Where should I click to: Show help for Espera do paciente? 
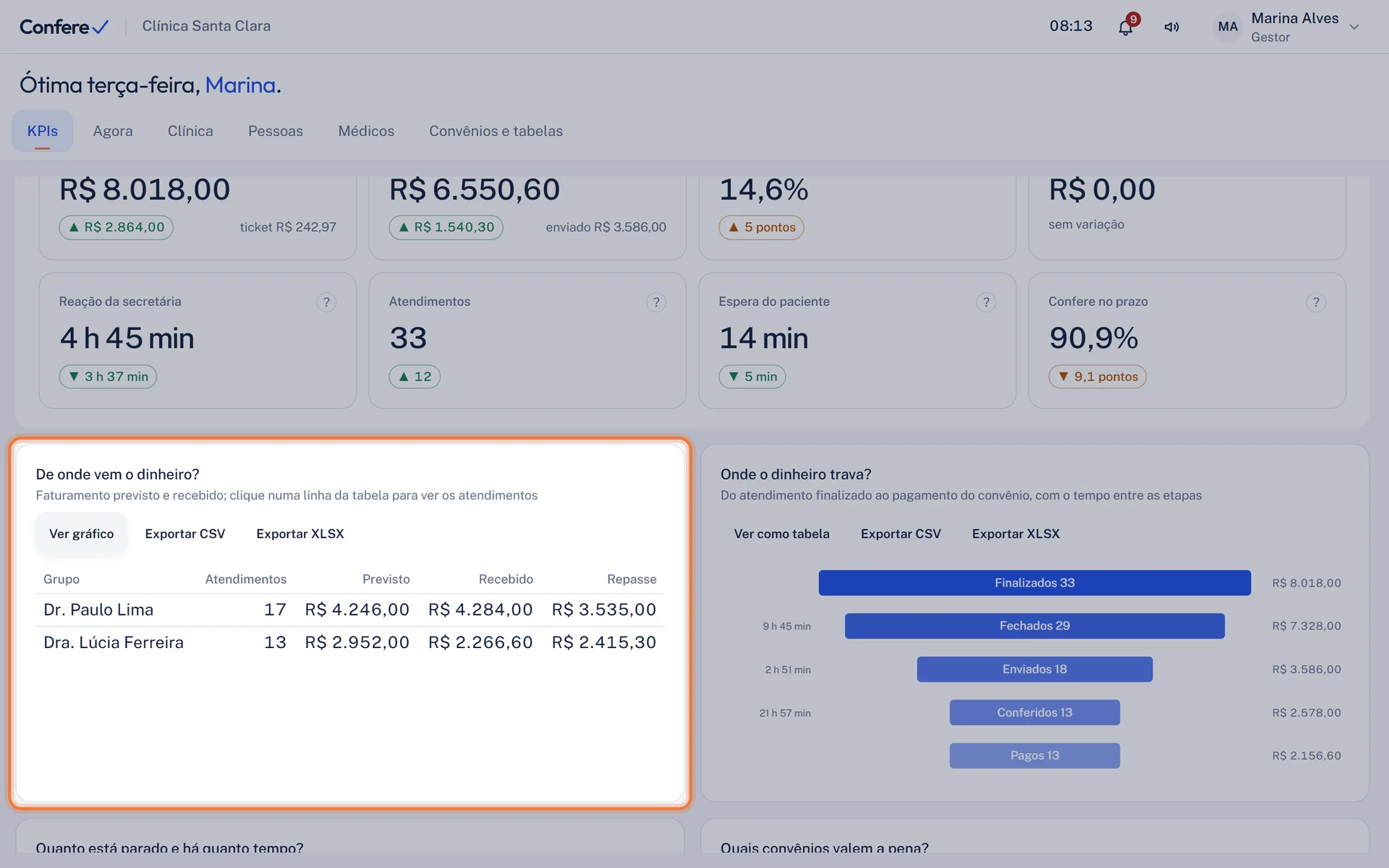click(986, 302)
